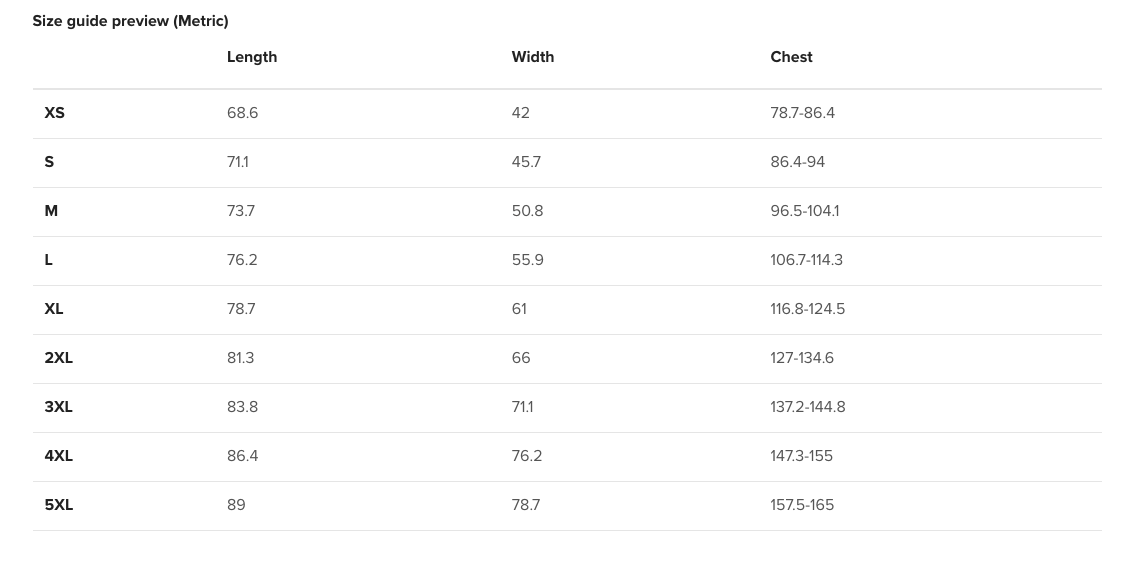The image size is (1121, 564).
Task: Select the XL size row label
Action: click(x=54, y=309)
